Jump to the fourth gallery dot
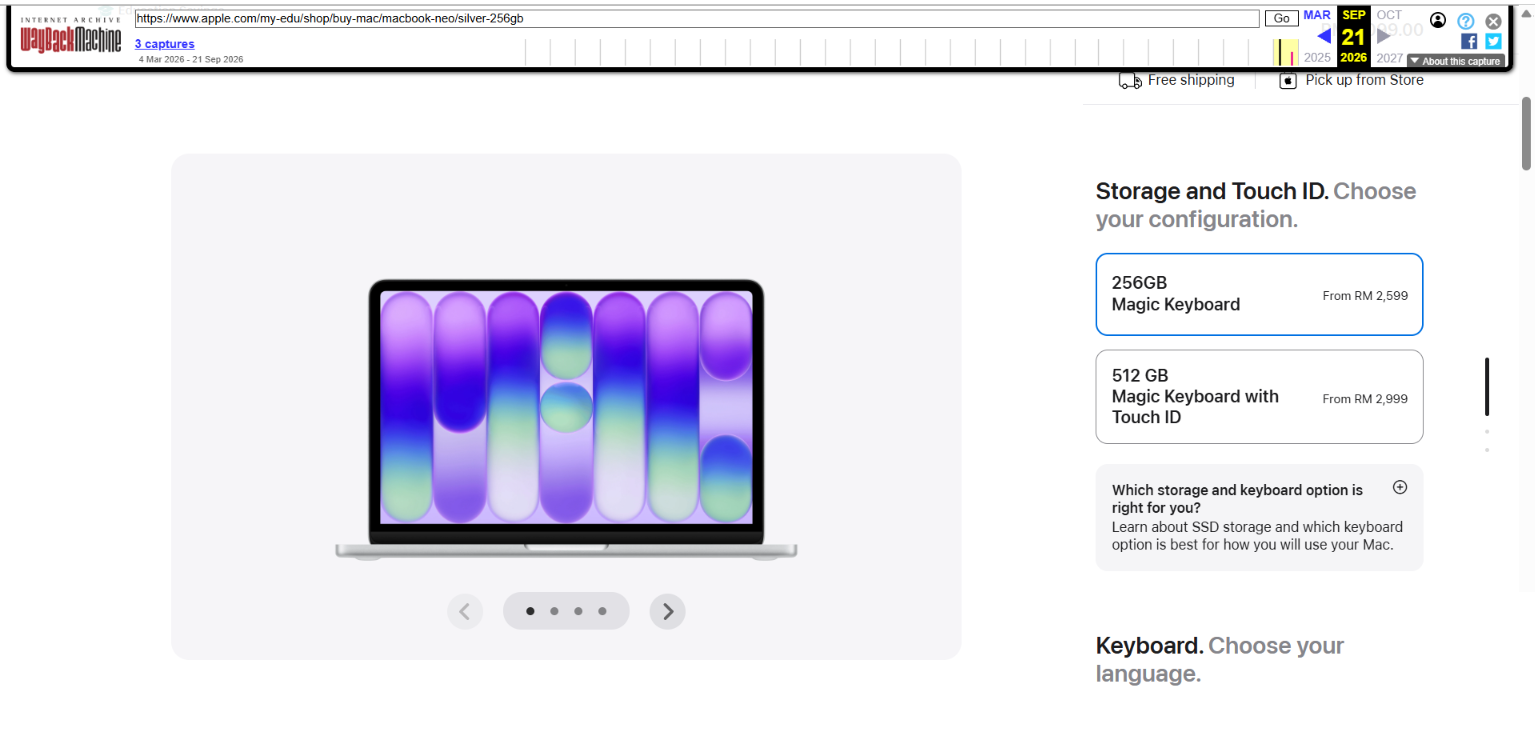The image size is (1535, 746). [602, 611]
